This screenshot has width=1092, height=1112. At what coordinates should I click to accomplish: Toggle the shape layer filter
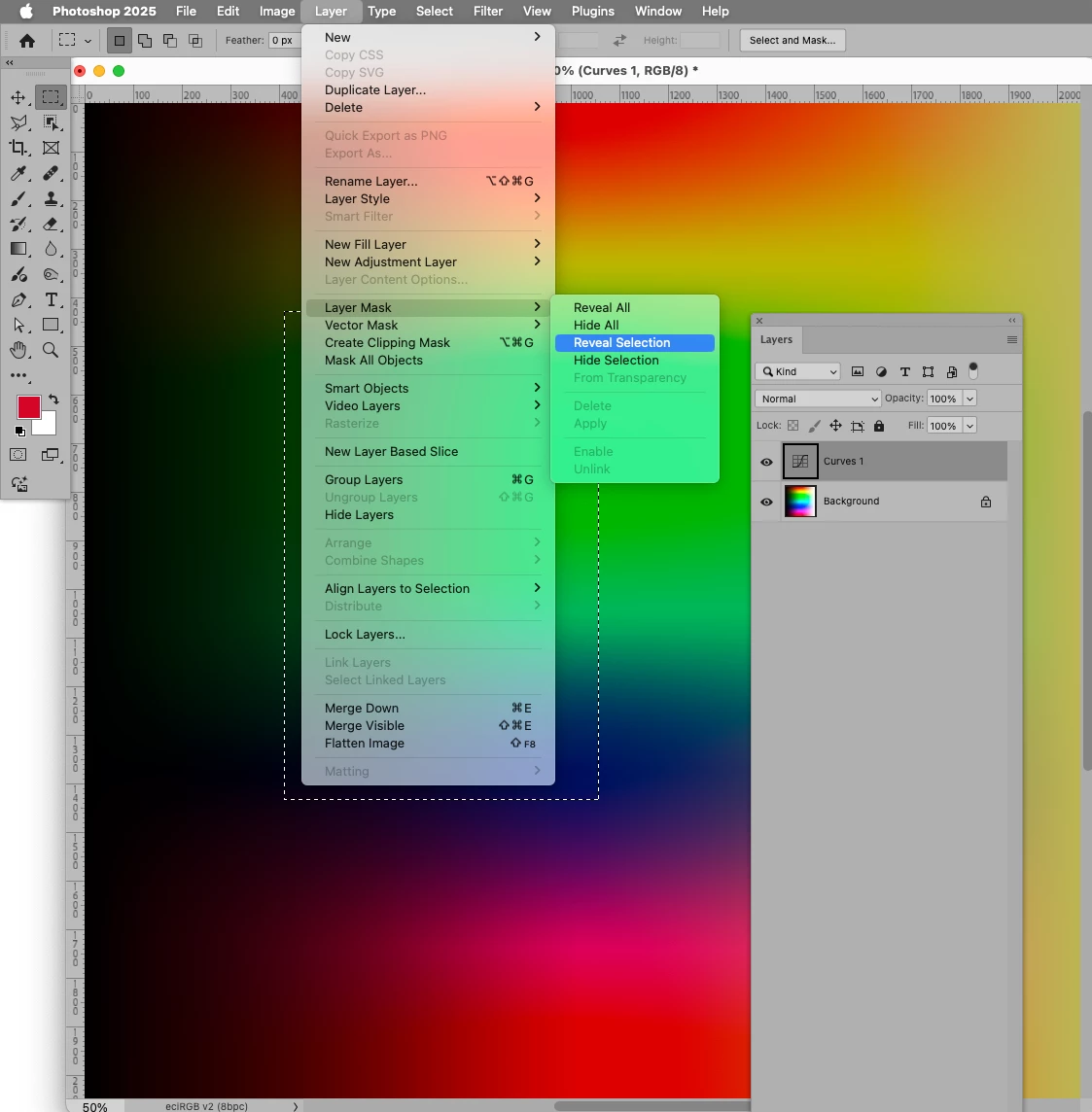928,371
